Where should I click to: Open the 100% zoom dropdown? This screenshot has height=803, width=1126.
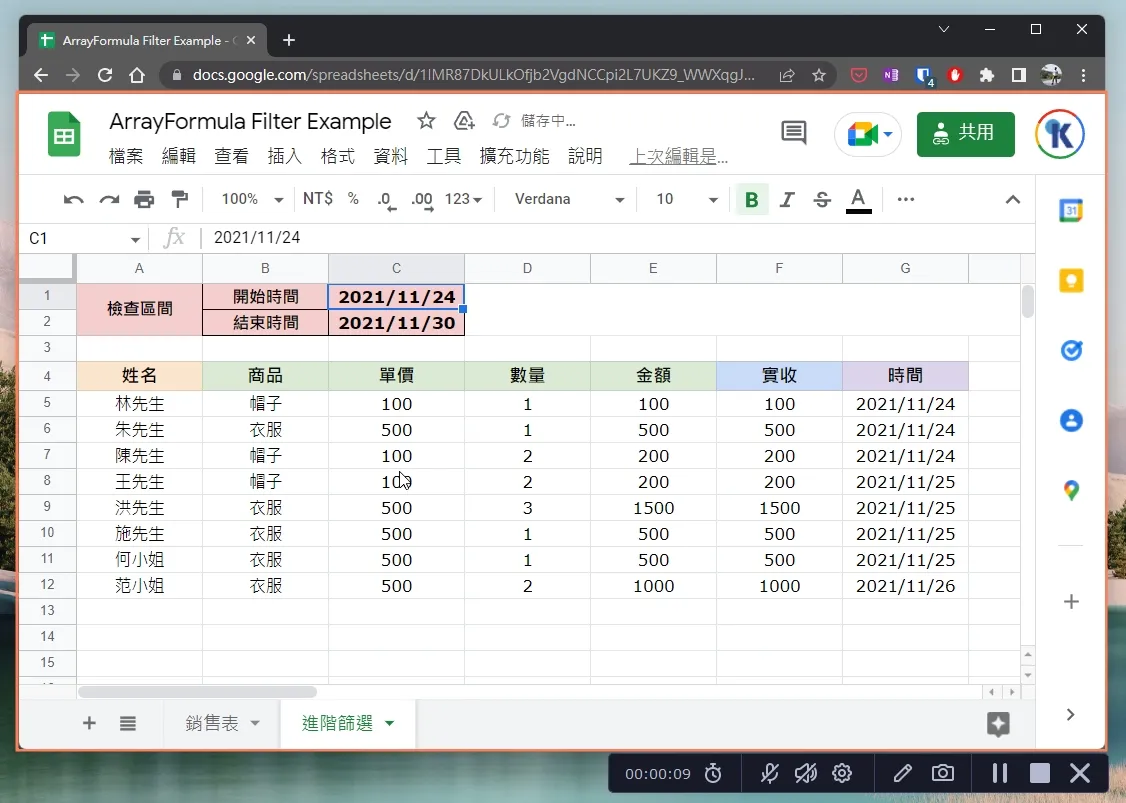coord(252,200)
